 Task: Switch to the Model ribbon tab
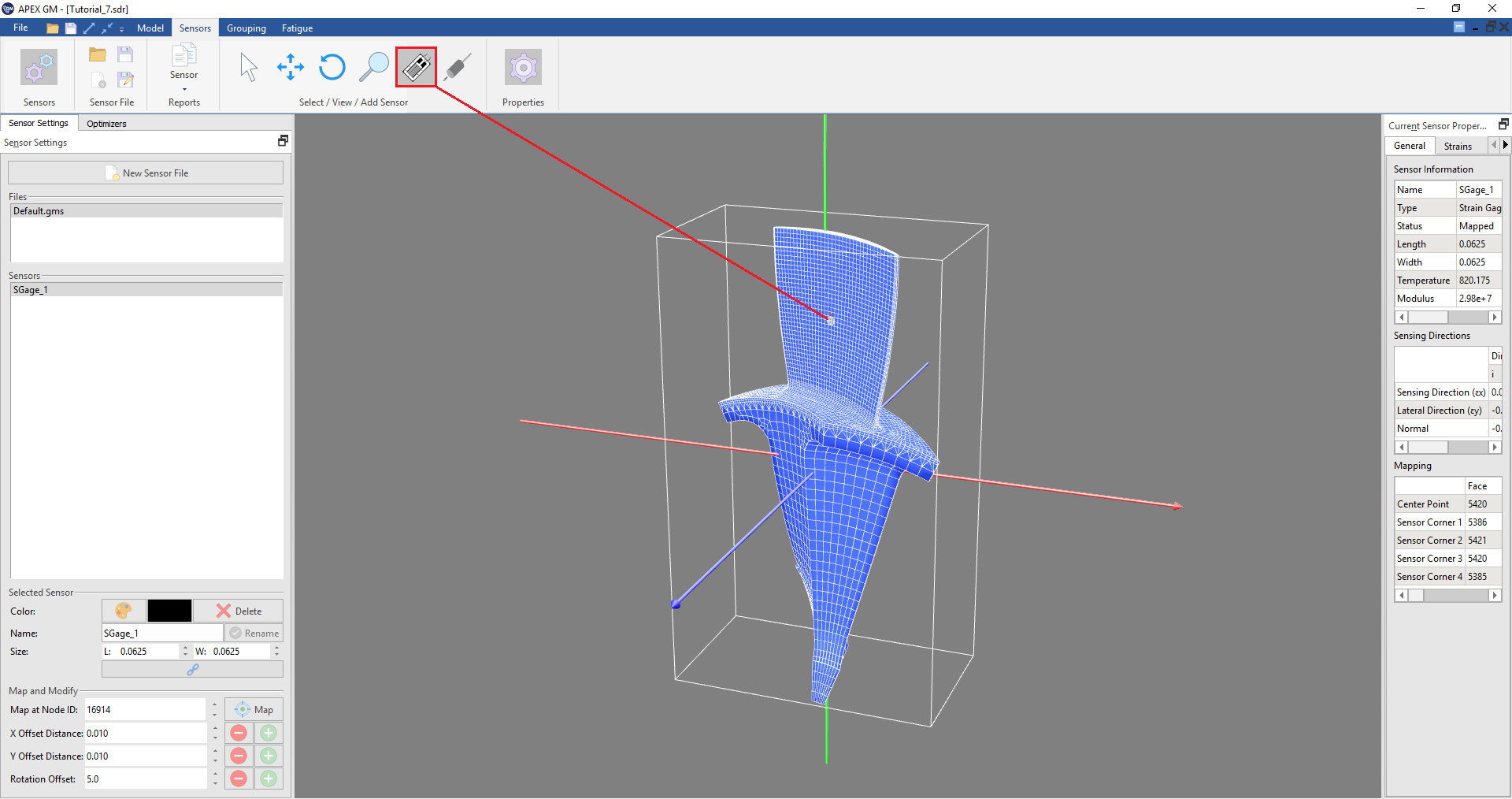click(150, 28)
